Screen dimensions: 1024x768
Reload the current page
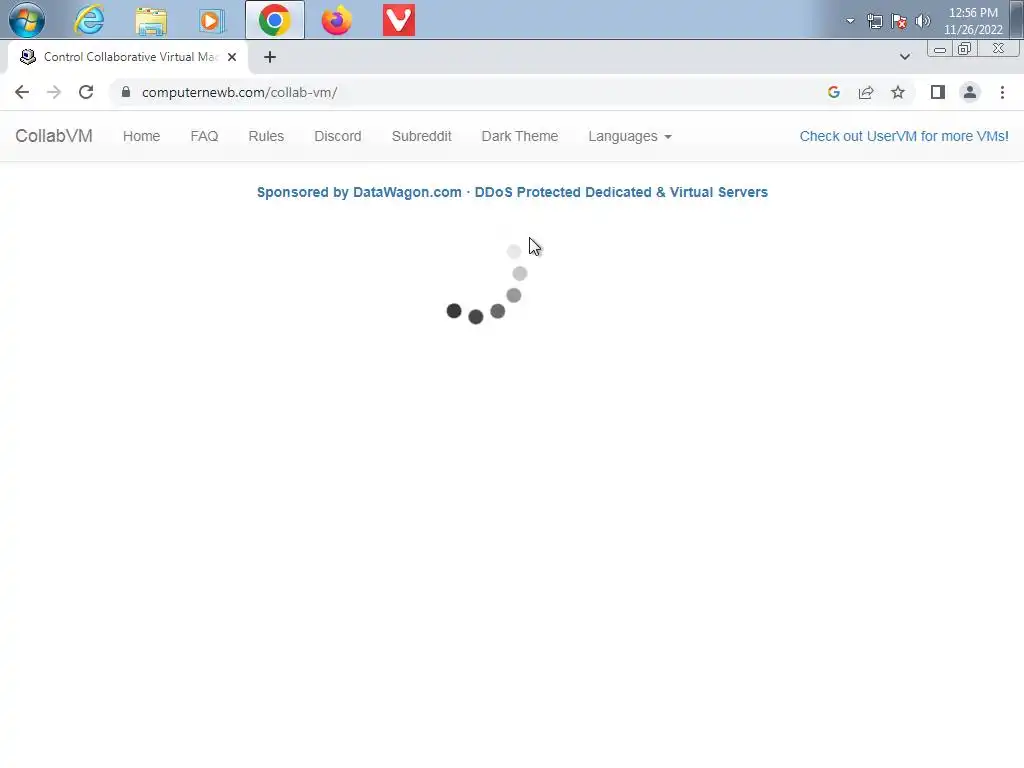tap(86, 92)
